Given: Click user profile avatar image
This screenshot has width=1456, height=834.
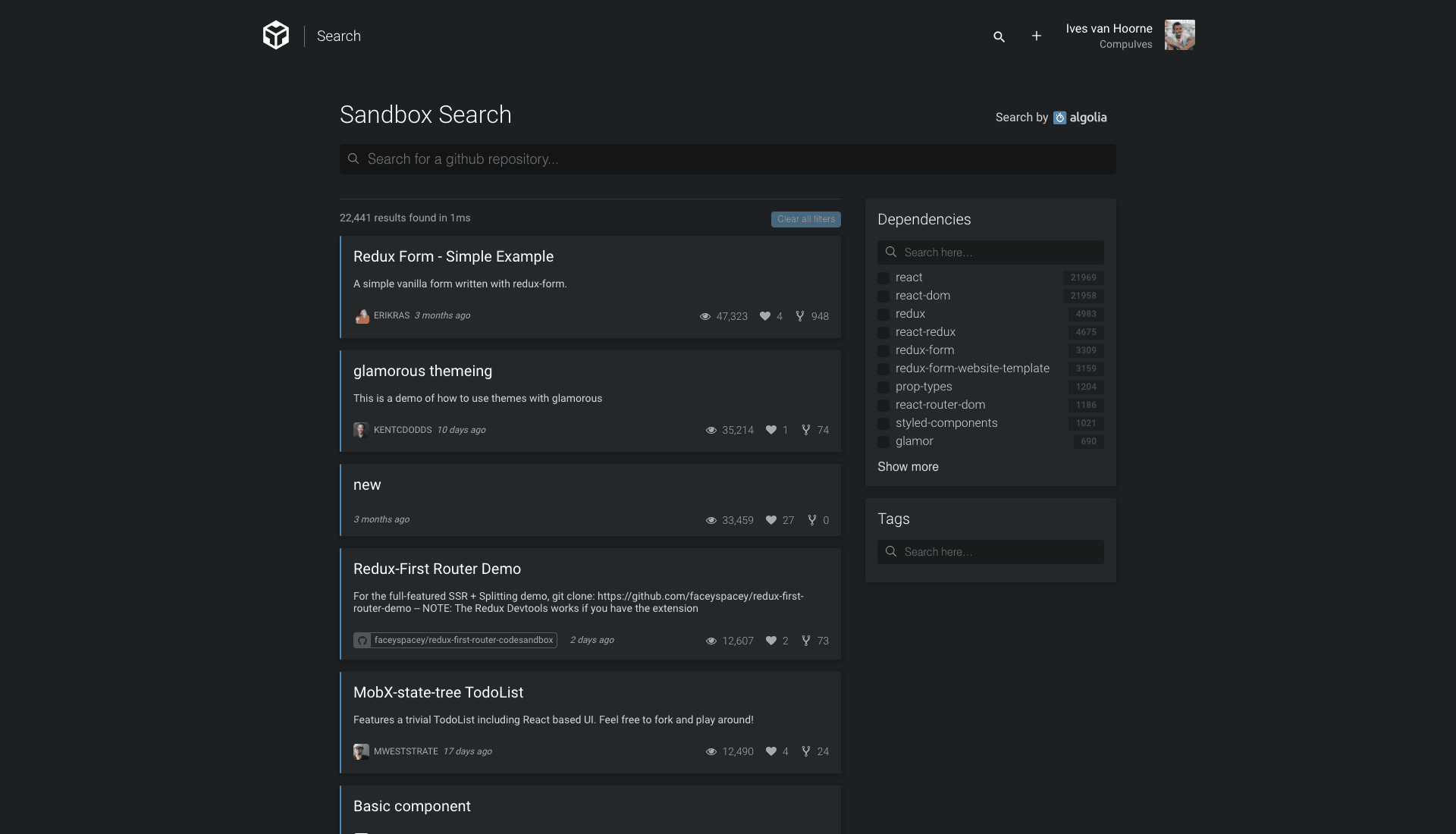Looking at the screenshot, I should [1180, 35].
